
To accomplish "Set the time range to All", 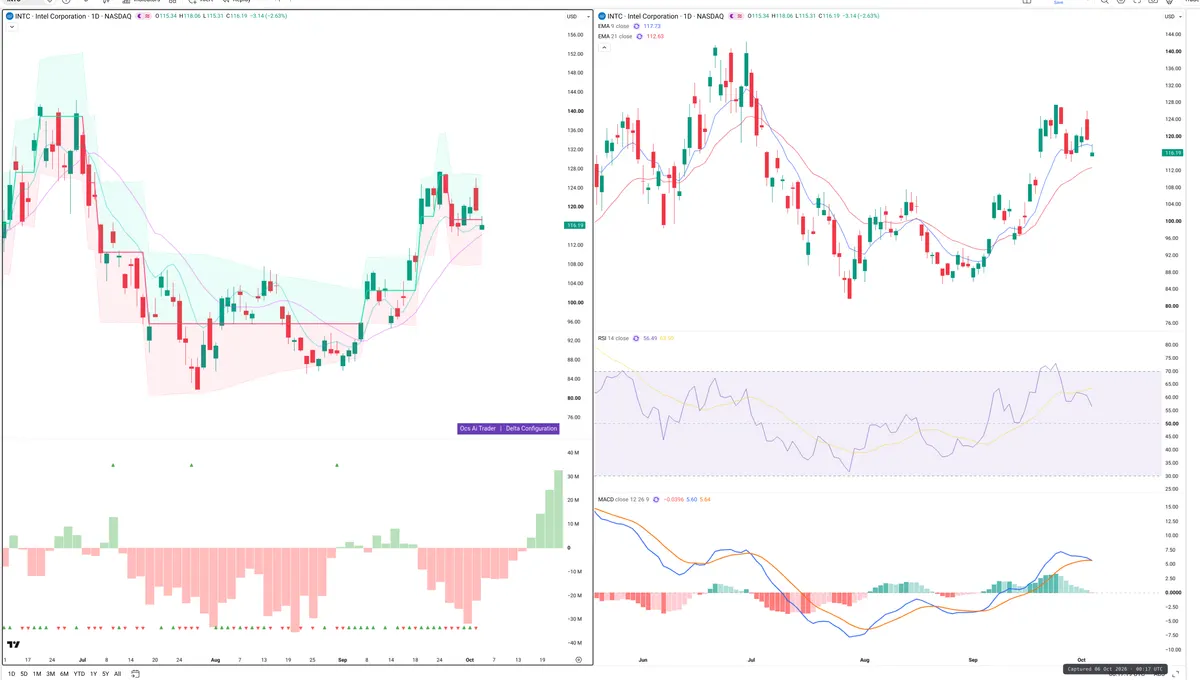I will pos(117,674).
